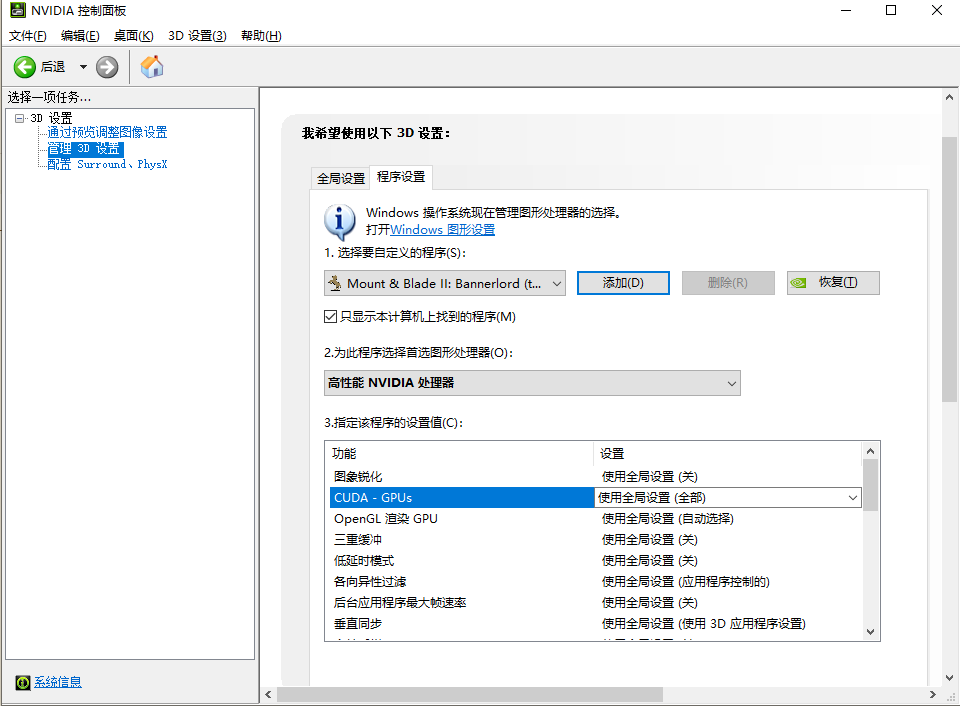Select 管理 3D 设置 in the tree
This screenshot has width=960, height=706.
85,149
